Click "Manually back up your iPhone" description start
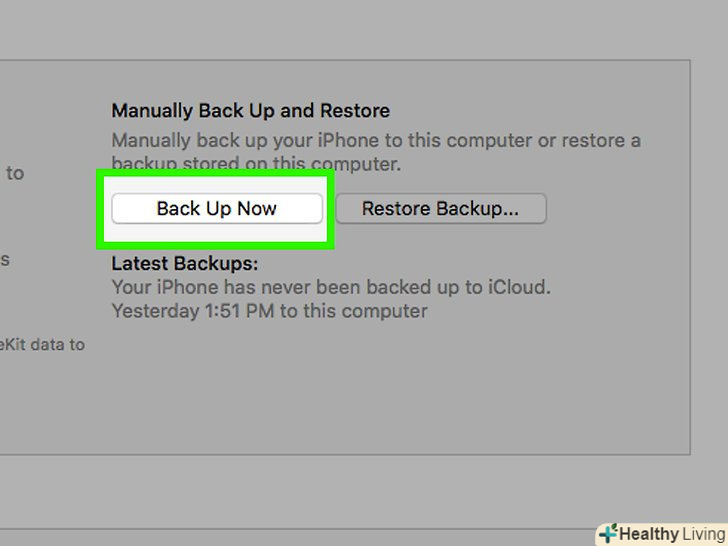728x546 pixels. pos(241,140)
